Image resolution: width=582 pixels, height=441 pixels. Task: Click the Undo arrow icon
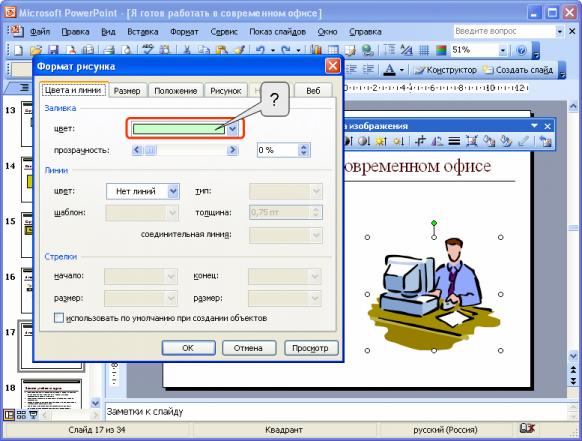click(260, 50)
